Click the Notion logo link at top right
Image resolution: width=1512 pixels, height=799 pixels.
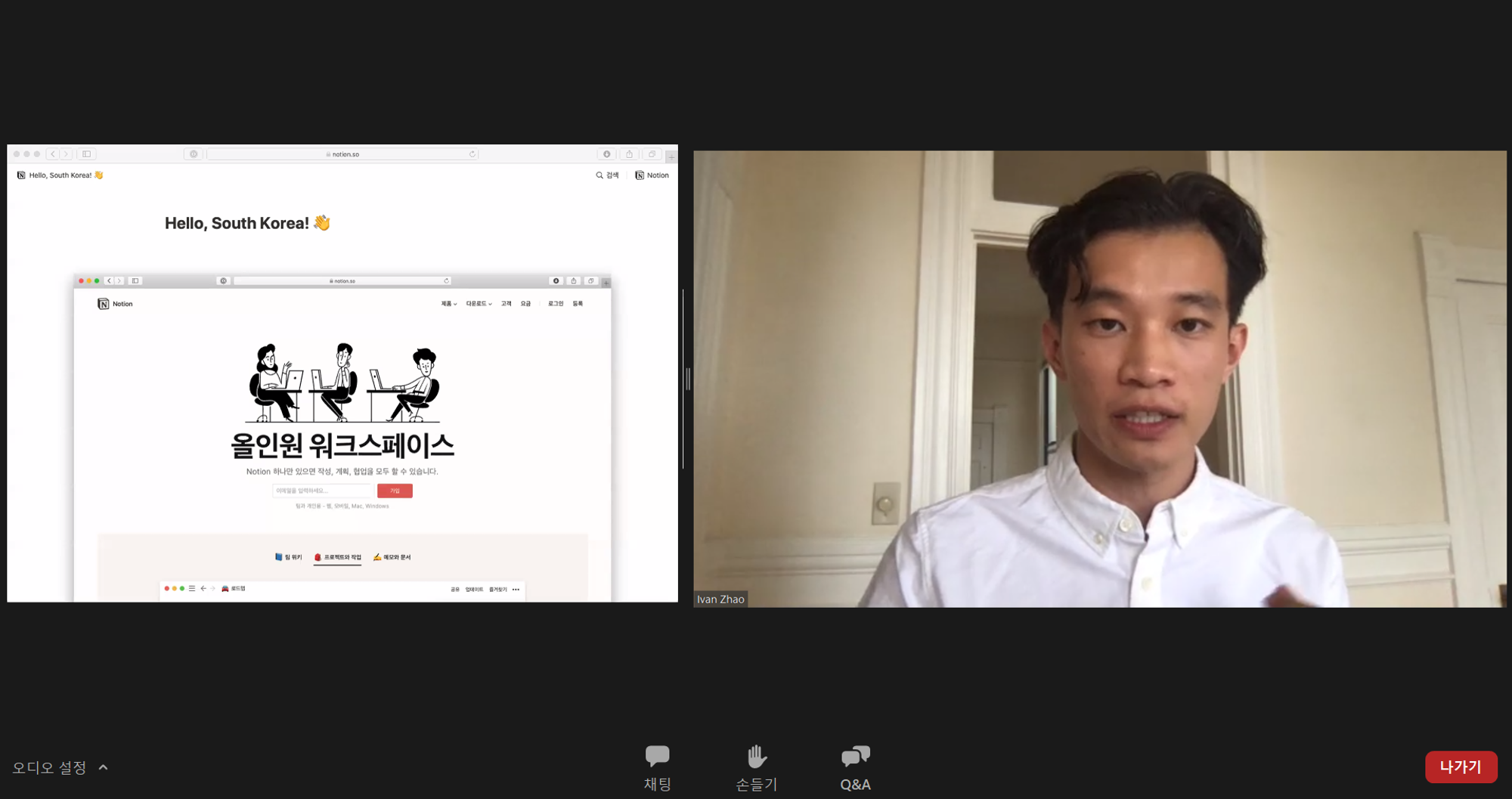click(652, 175)
